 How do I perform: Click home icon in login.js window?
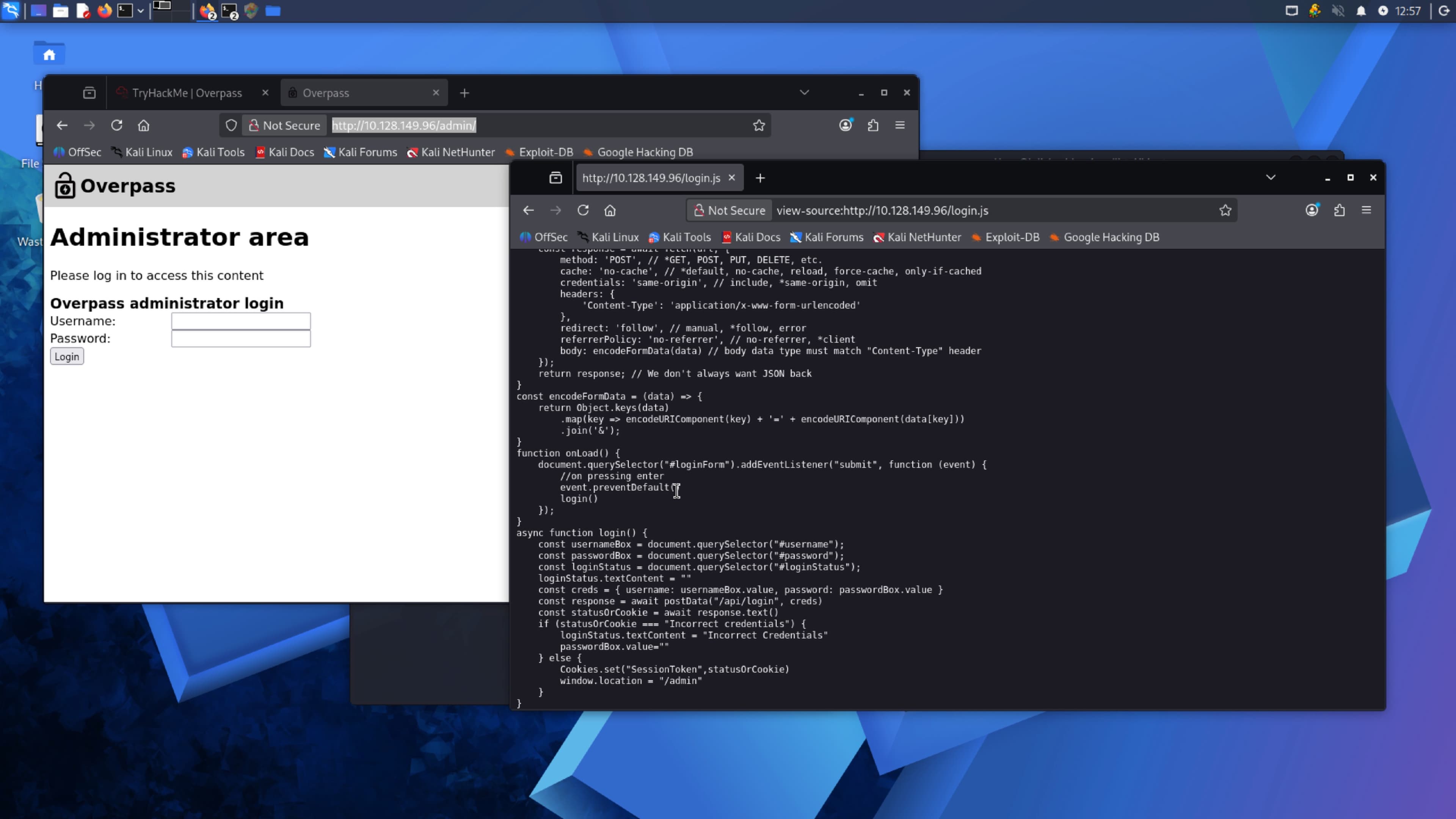[610, 210]
